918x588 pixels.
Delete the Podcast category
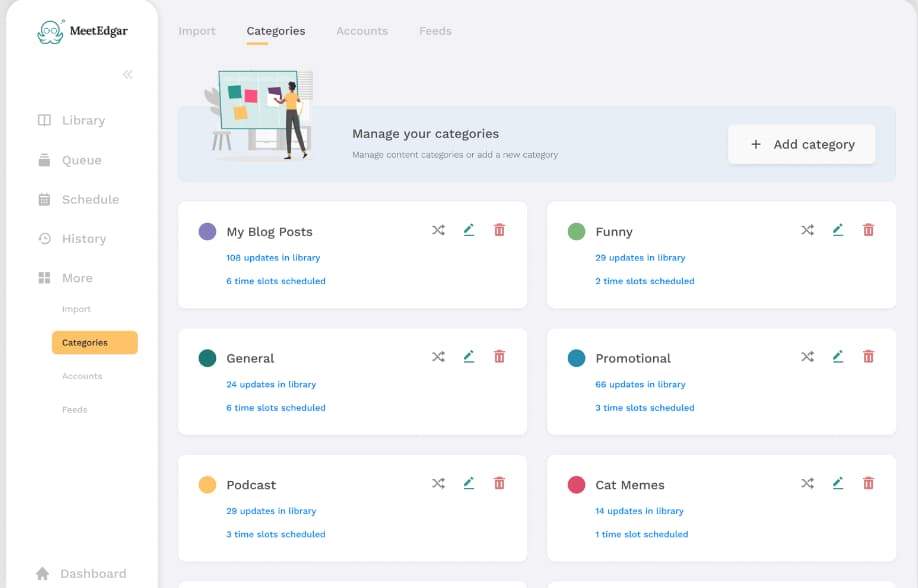point(499,482)
